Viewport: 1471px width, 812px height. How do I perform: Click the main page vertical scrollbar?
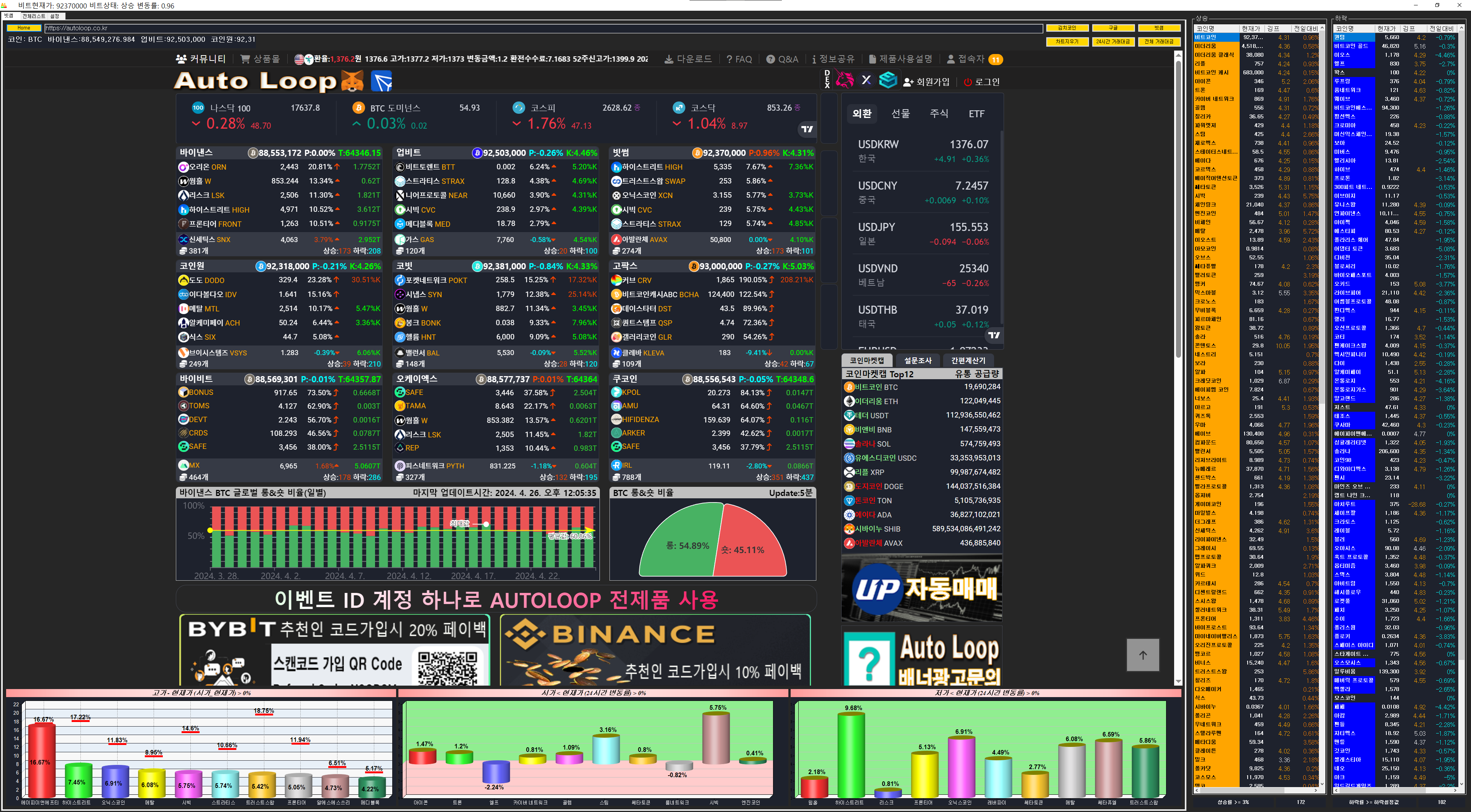[1178, 208]
